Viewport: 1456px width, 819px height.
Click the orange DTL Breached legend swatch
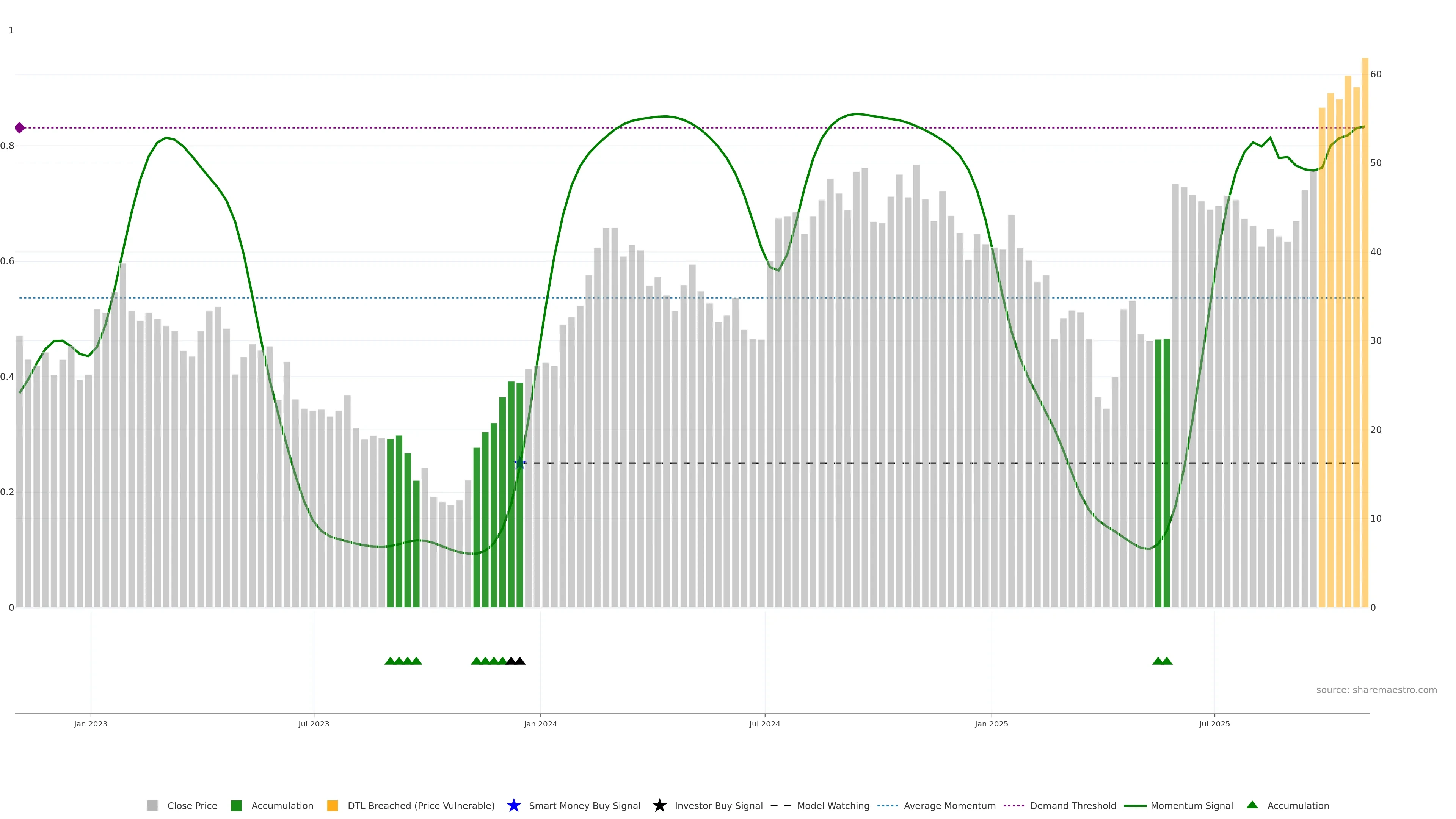333,805
